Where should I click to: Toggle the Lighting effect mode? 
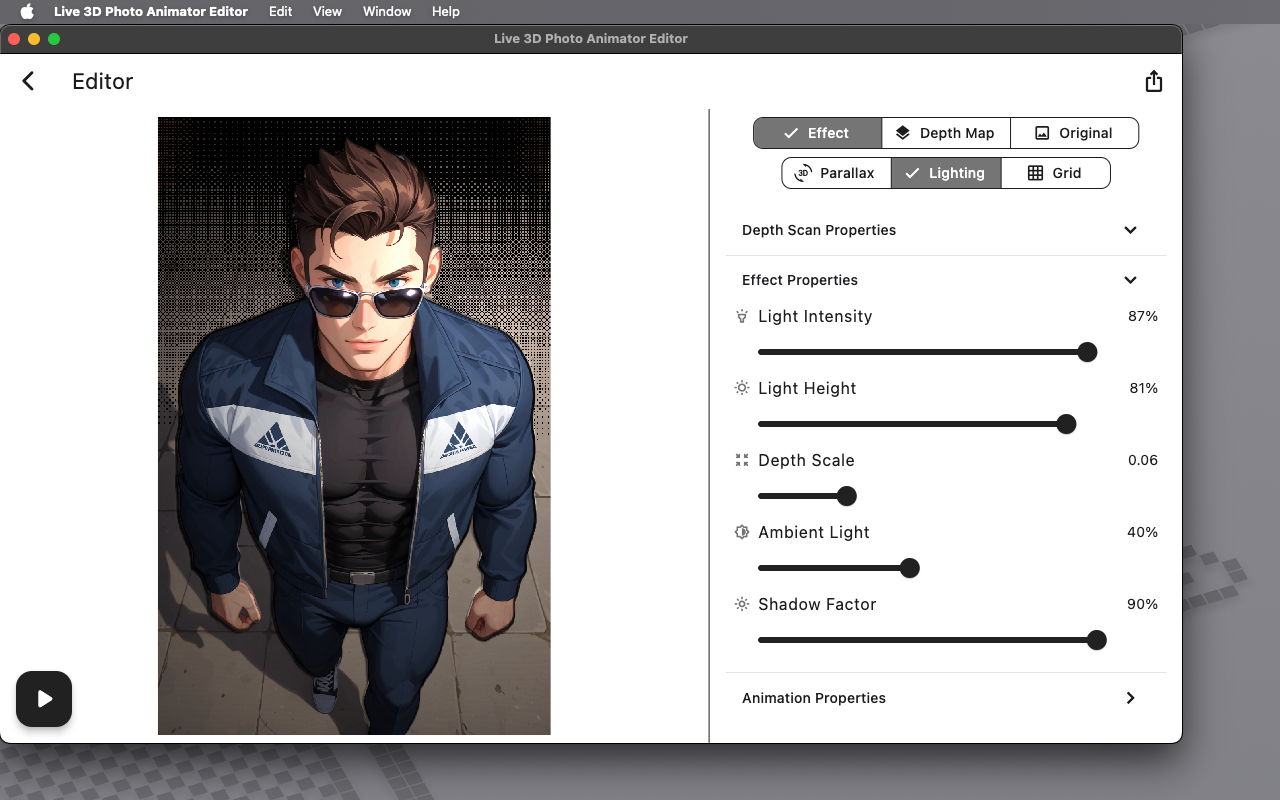pos(946,173)
